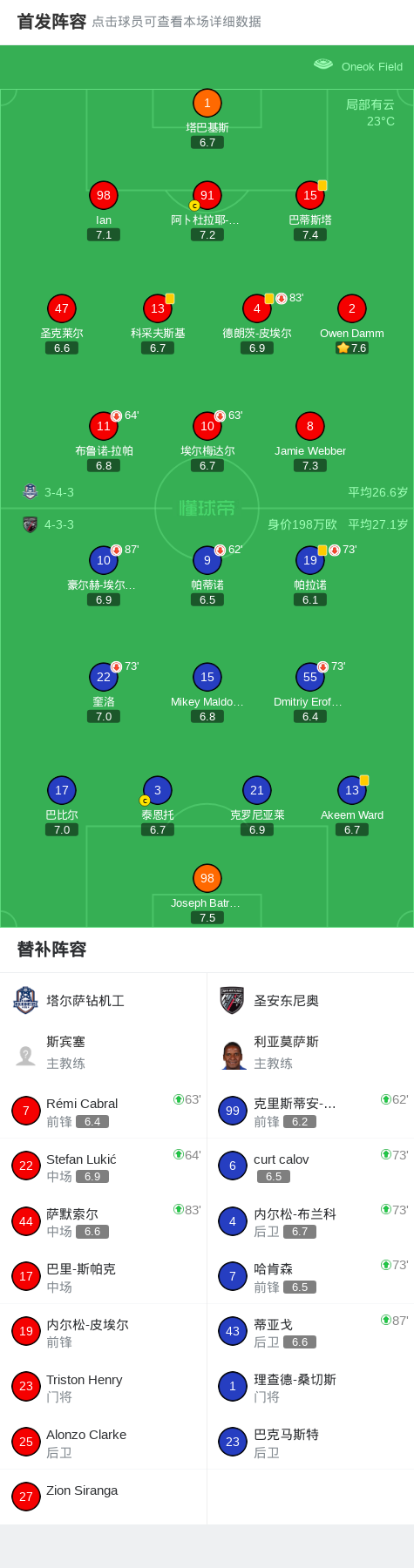Image resolution: width=414 pixels, height=1568 pixels.
Task: Open substitute Stefan Lukić entry
Action: (x=104, y=1166)
